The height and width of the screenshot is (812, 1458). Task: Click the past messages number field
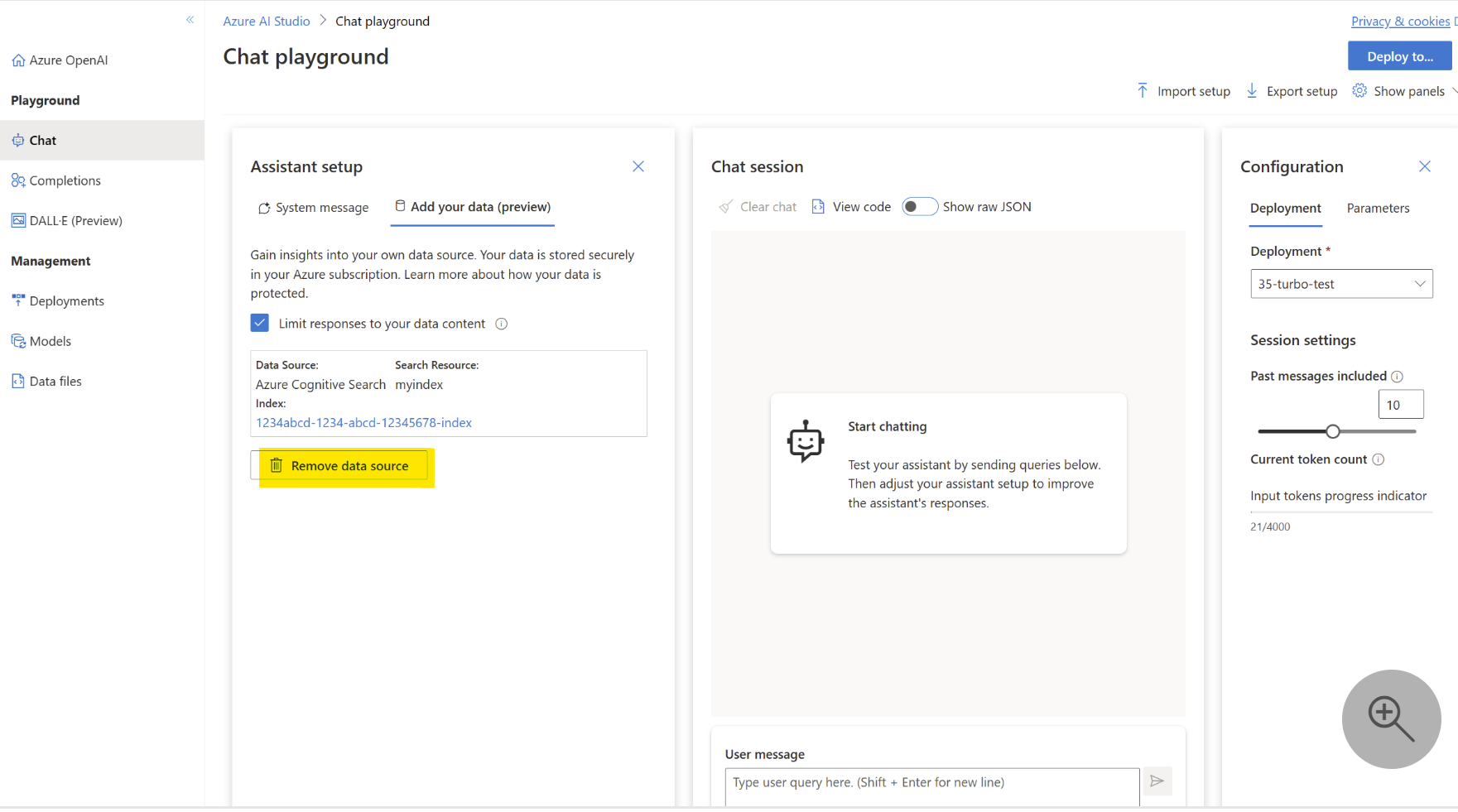(x=1401, y=405)
